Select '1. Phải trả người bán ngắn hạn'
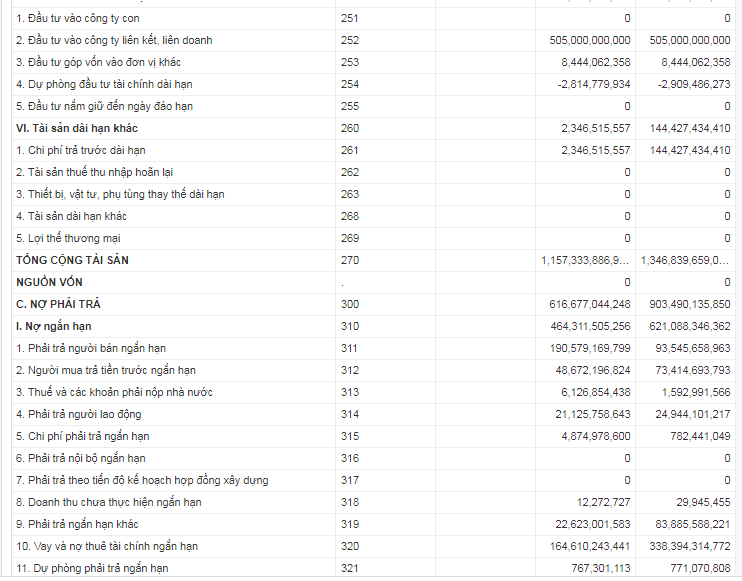 click(91, 348)
